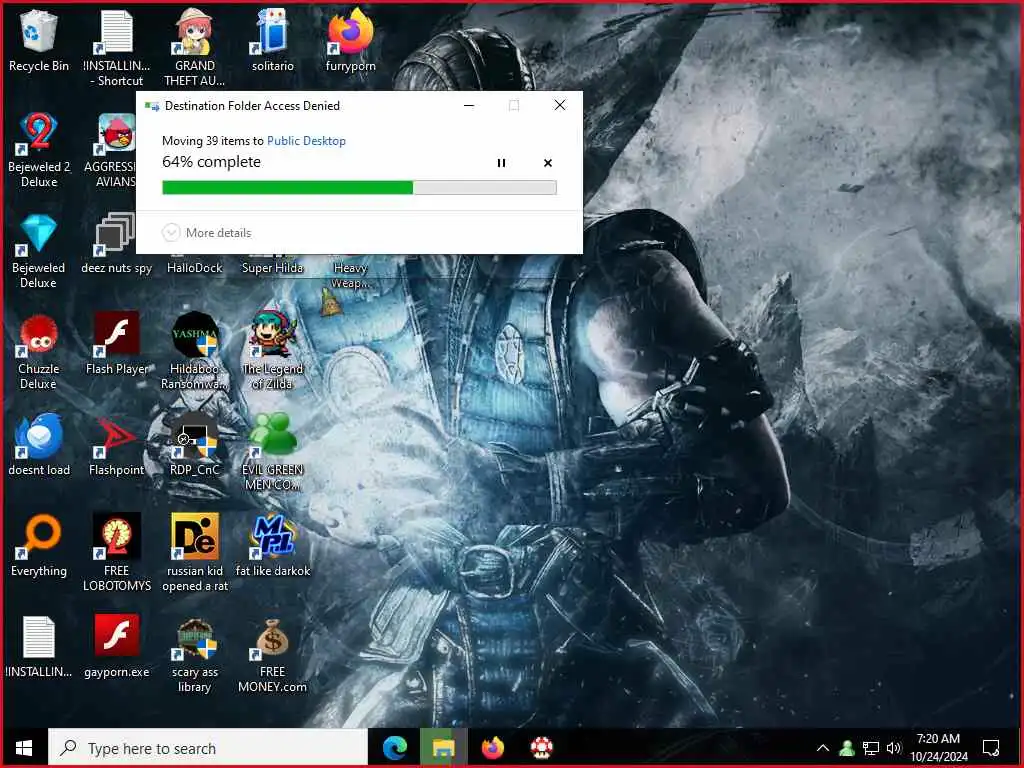Select the Flashpoint desktop shortcut
This screenshot has width=1024, height=768.
(x=116, y=445)
